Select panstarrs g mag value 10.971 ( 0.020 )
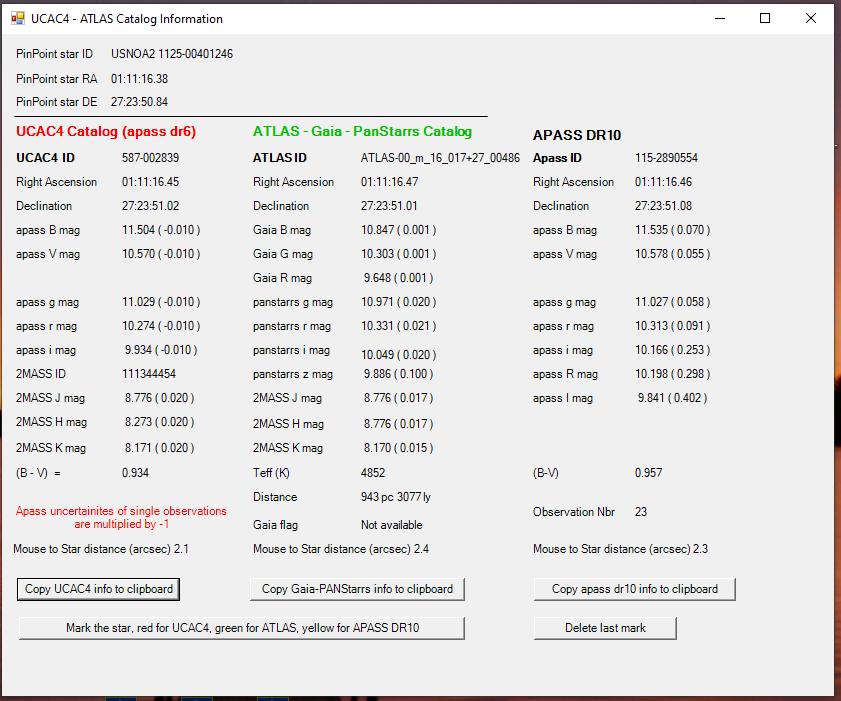Image resolution: width=841 pixels, height=701 pixels. [399, 302]
